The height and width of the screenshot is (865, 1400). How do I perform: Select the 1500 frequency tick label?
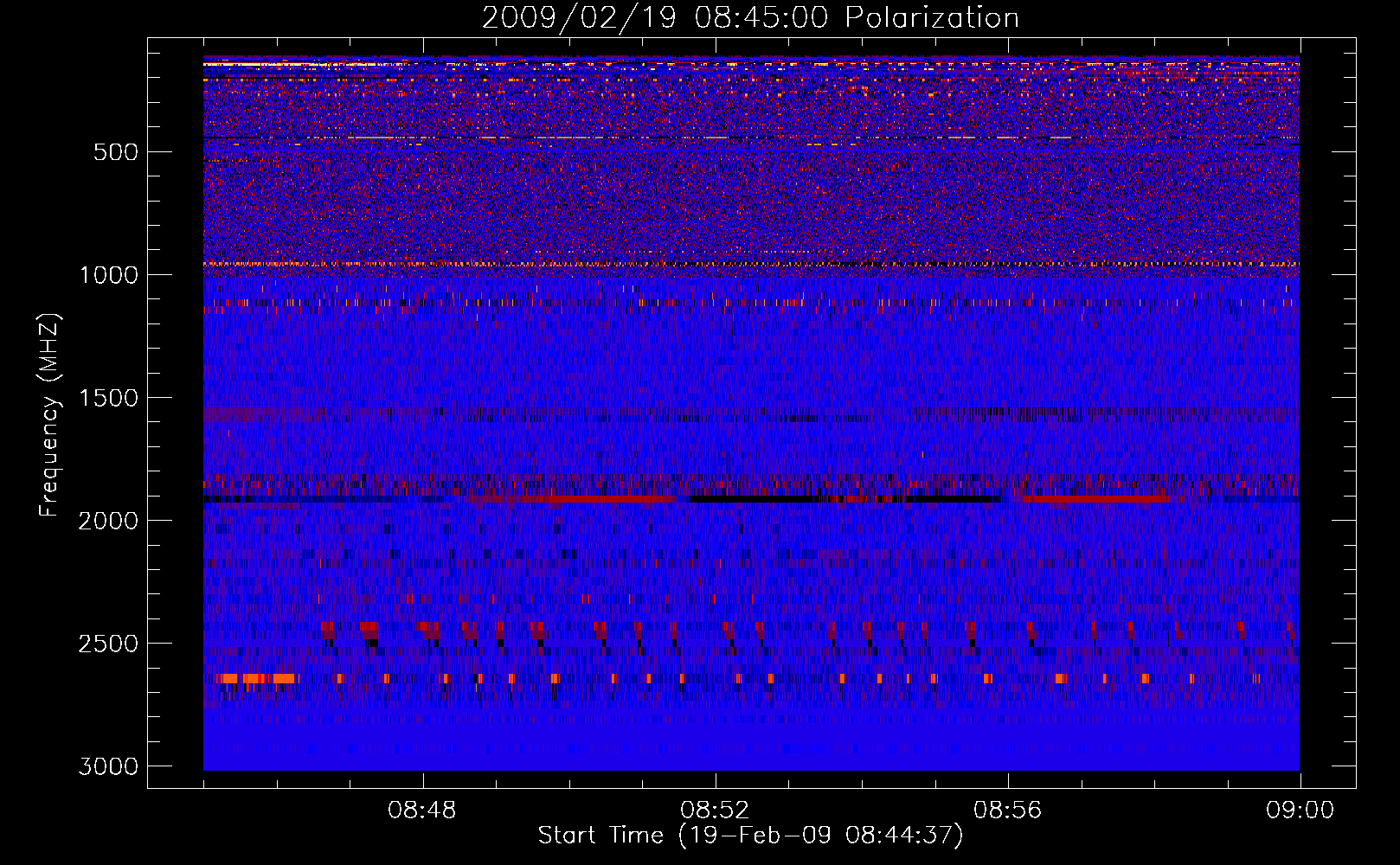pyautogui.click(x=108, y=398)
